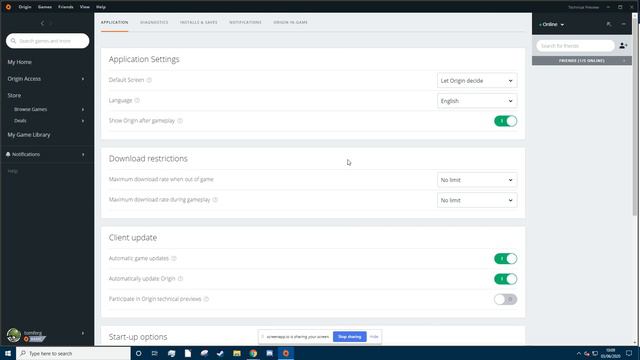Viewport: 640px width, 360px height.
Task: Open the Windows Start menu
Action: 8,353
